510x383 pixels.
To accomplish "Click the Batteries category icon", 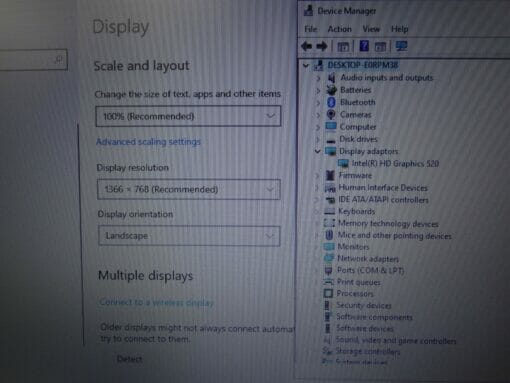I will (x=331, y=90).
